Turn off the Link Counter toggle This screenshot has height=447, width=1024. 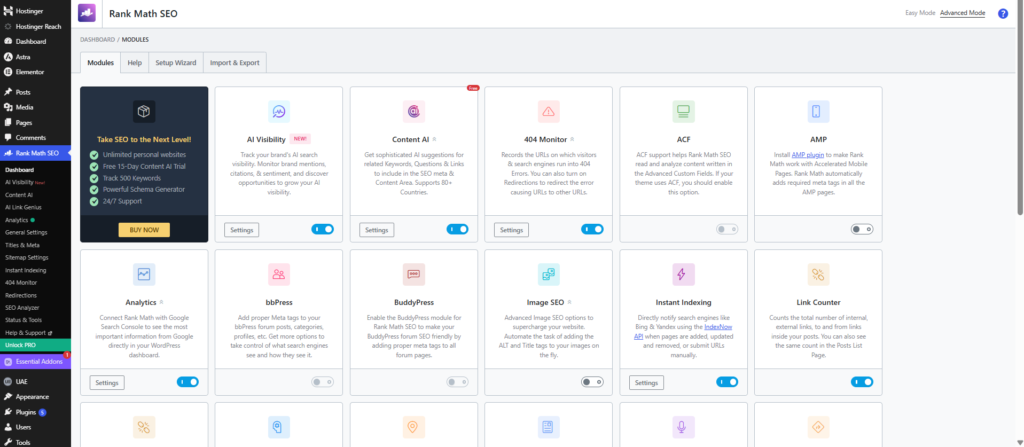click(x=862, y=382)
